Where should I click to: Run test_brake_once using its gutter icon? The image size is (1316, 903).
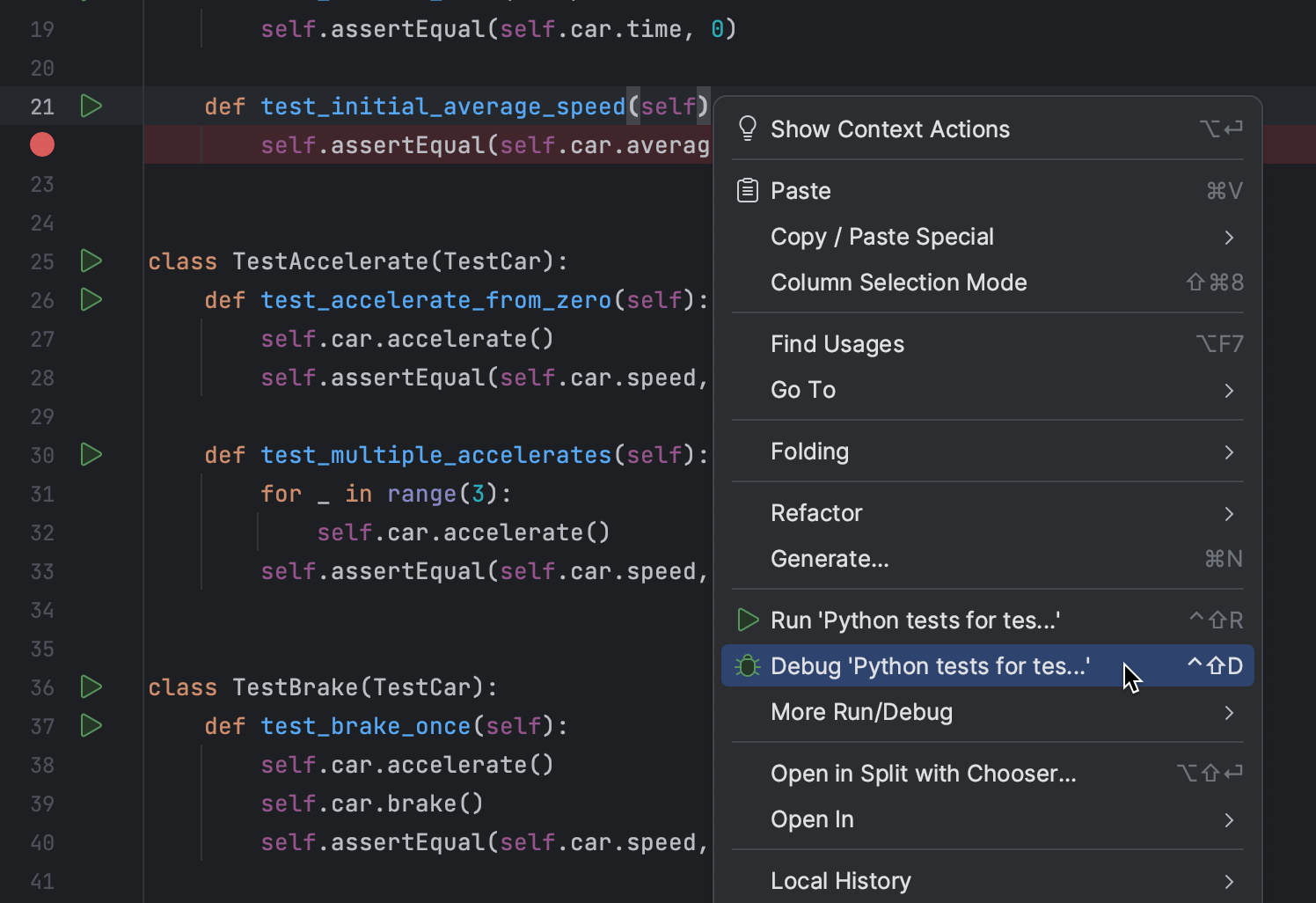[91, 725]
